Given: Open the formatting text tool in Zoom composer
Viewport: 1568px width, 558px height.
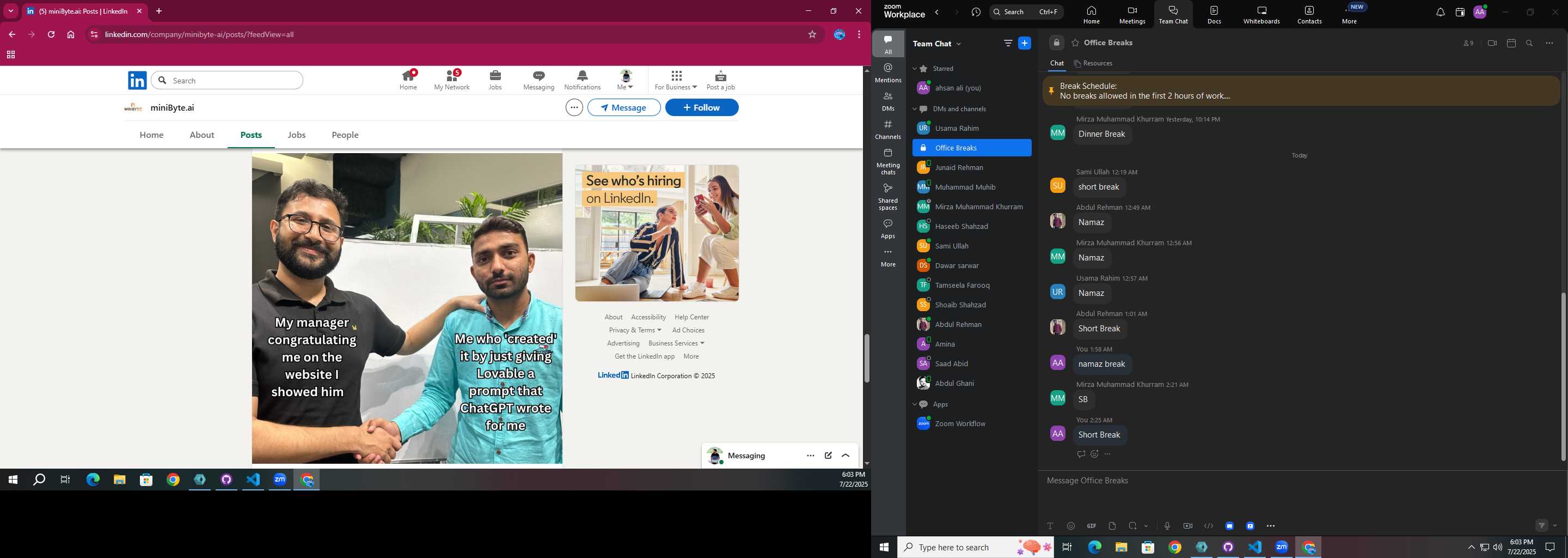Looking at the screenshot, I should pos(1050,526).
